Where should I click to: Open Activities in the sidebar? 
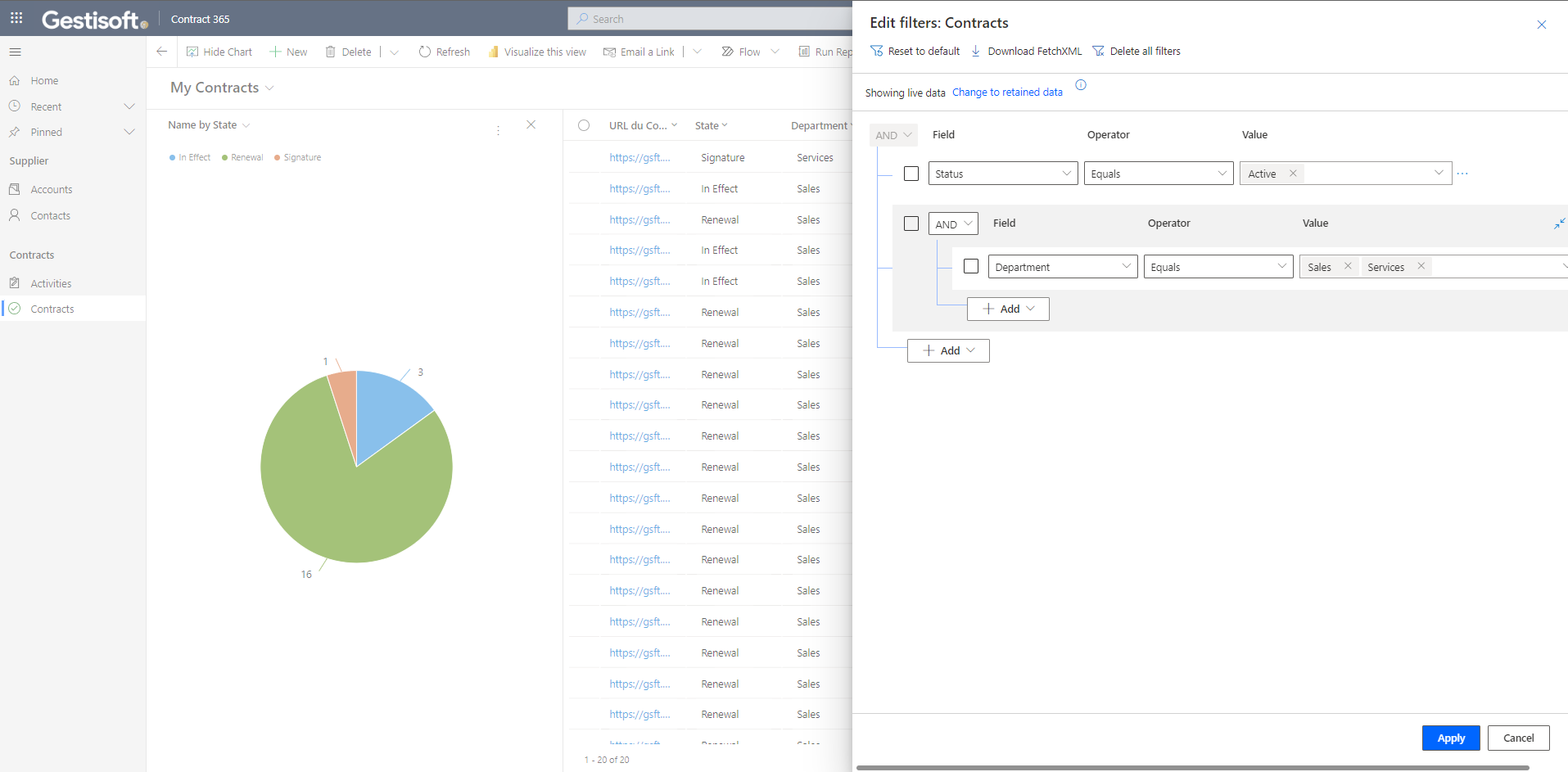coord(51,283)
